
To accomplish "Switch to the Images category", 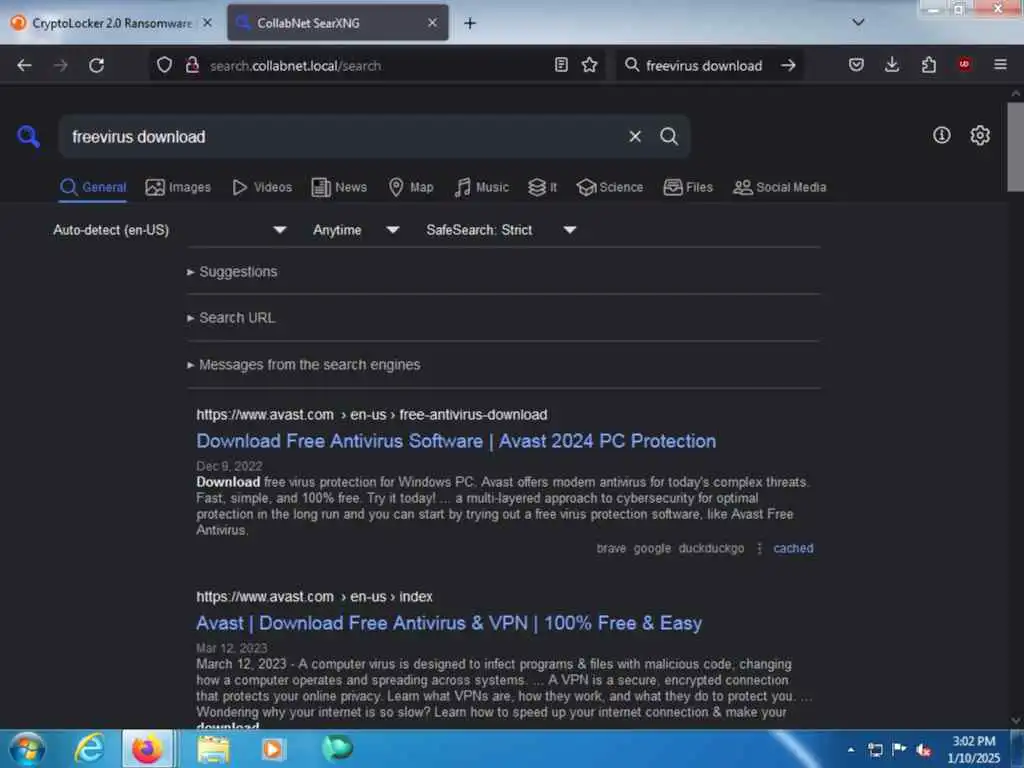I will click(x=178, y=187).
